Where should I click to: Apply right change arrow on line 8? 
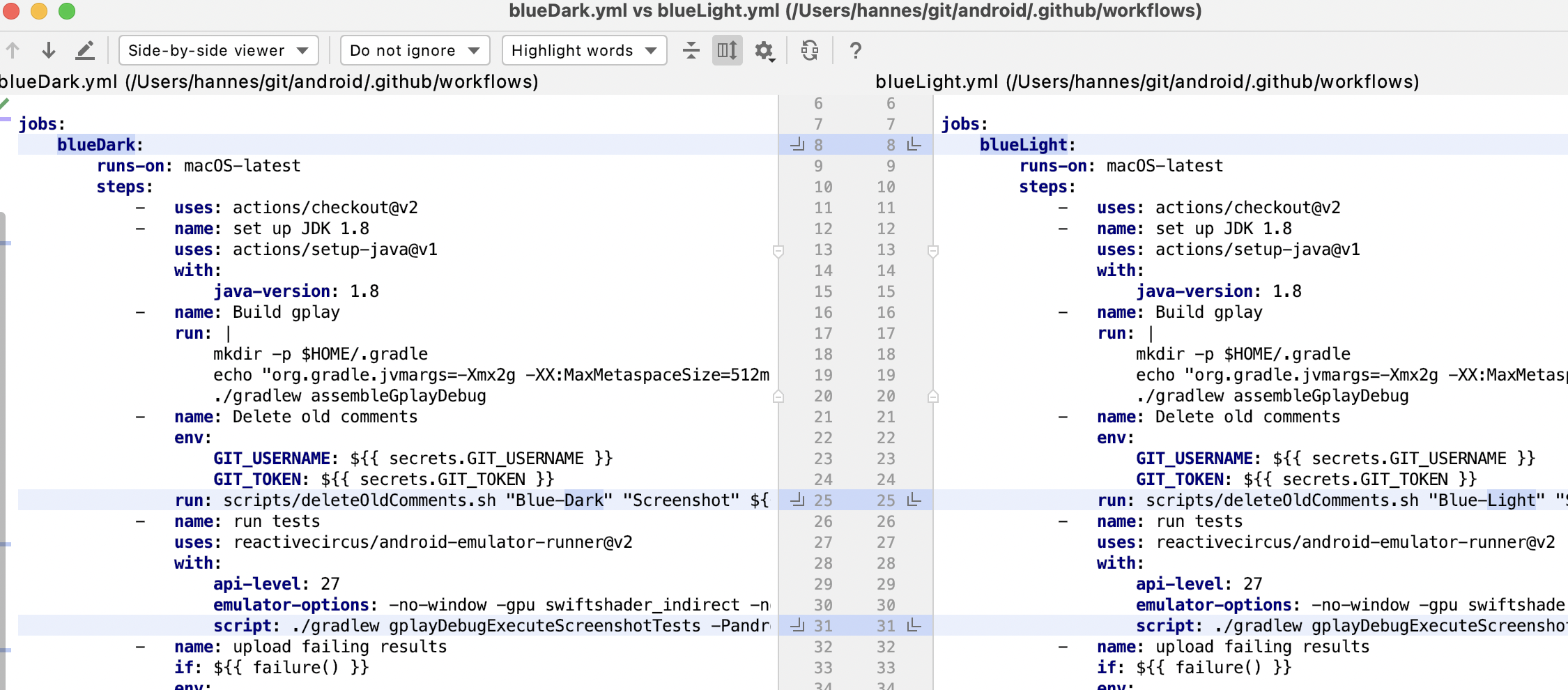914,144
